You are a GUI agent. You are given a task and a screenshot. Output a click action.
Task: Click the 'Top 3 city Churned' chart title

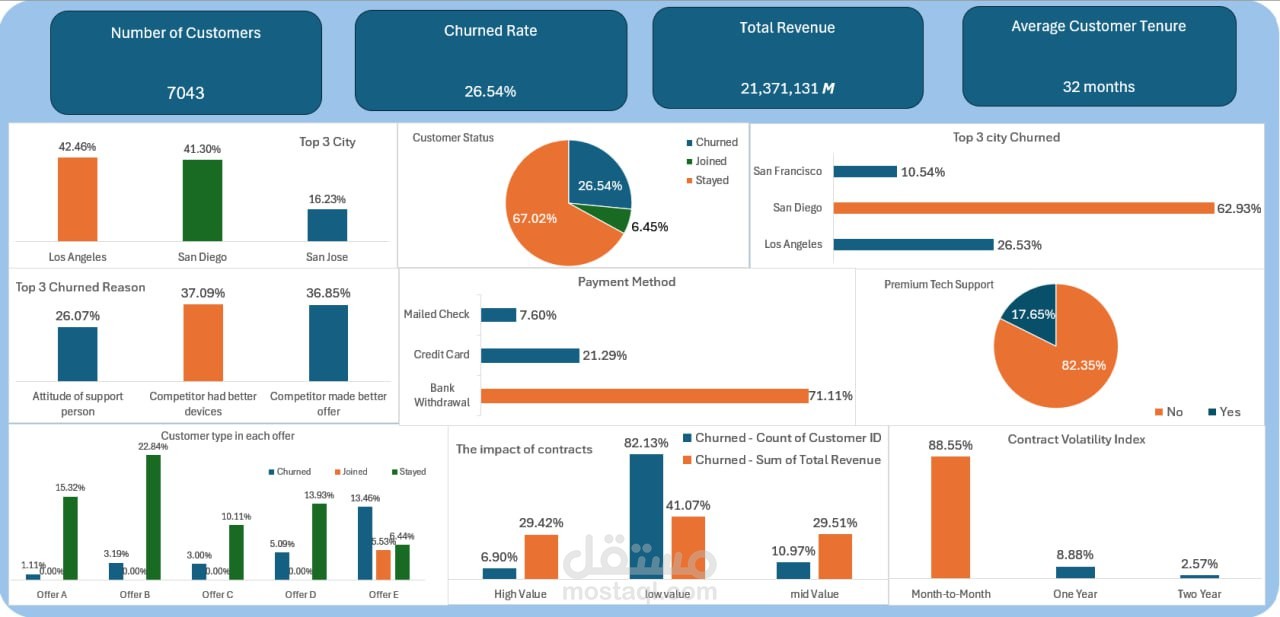[x=1006, y=137]
